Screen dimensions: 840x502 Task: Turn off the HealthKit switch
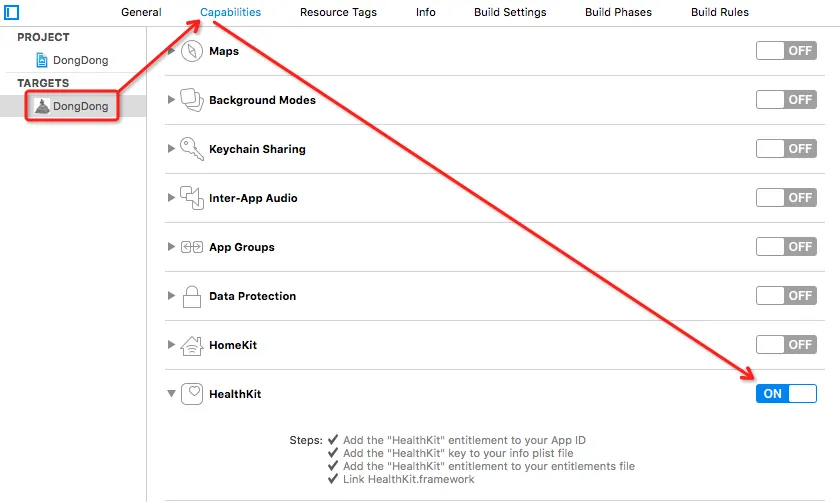pos(786,394)
